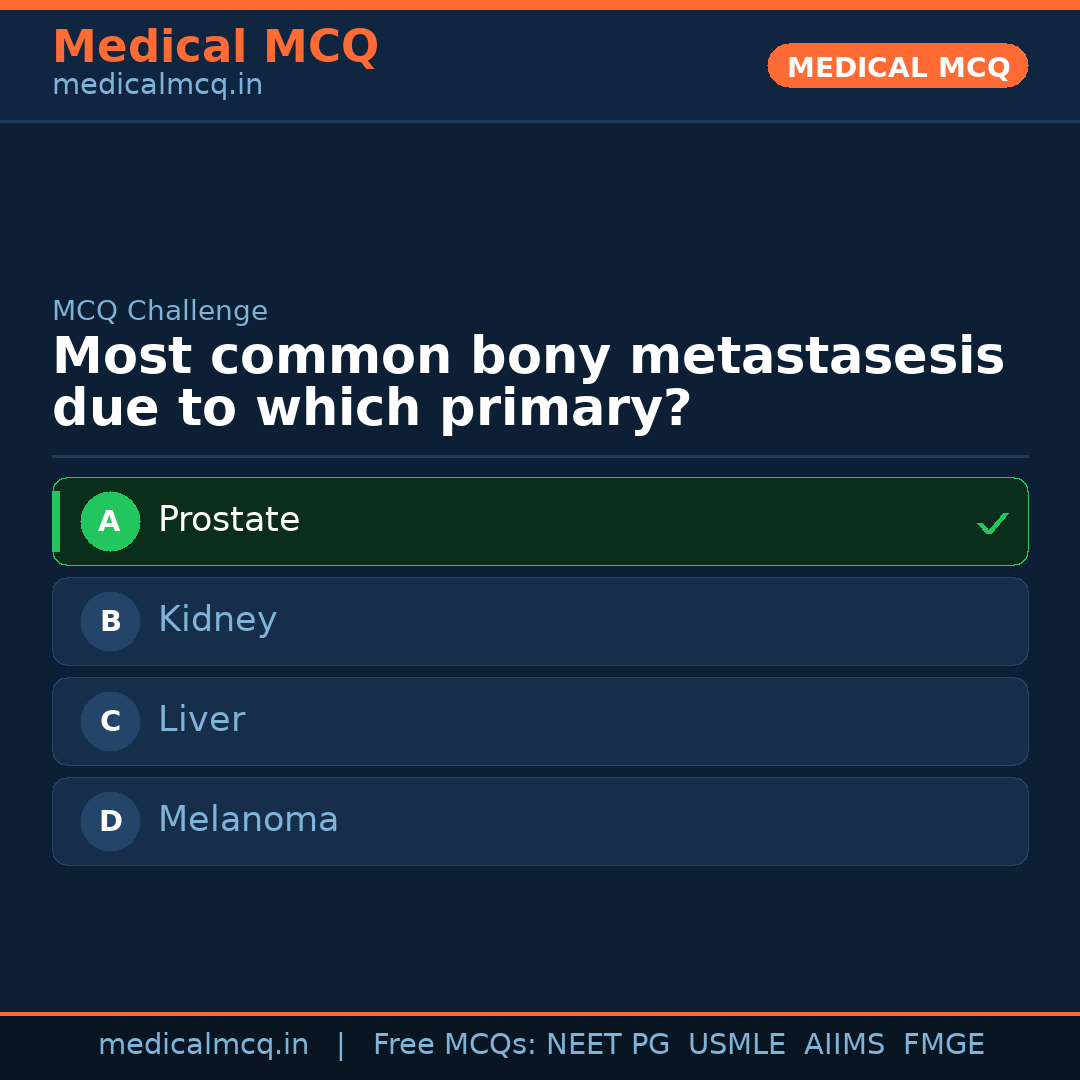Viewport: 1080px width, 1080px height.
Task: Click the MCQ Challenge label
Action: tap(160, 311)
